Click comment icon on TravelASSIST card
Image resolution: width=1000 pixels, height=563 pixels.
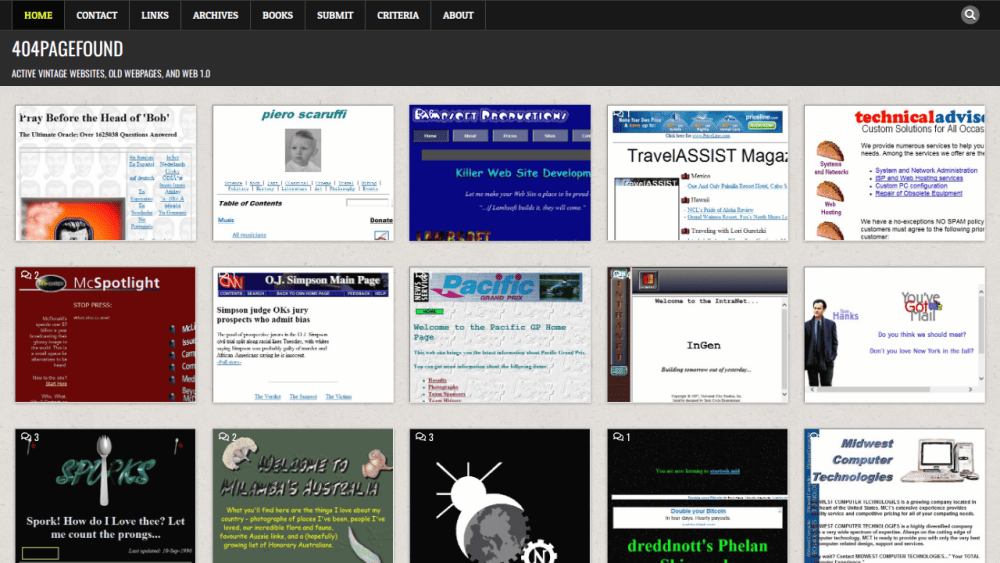point(621,113)
